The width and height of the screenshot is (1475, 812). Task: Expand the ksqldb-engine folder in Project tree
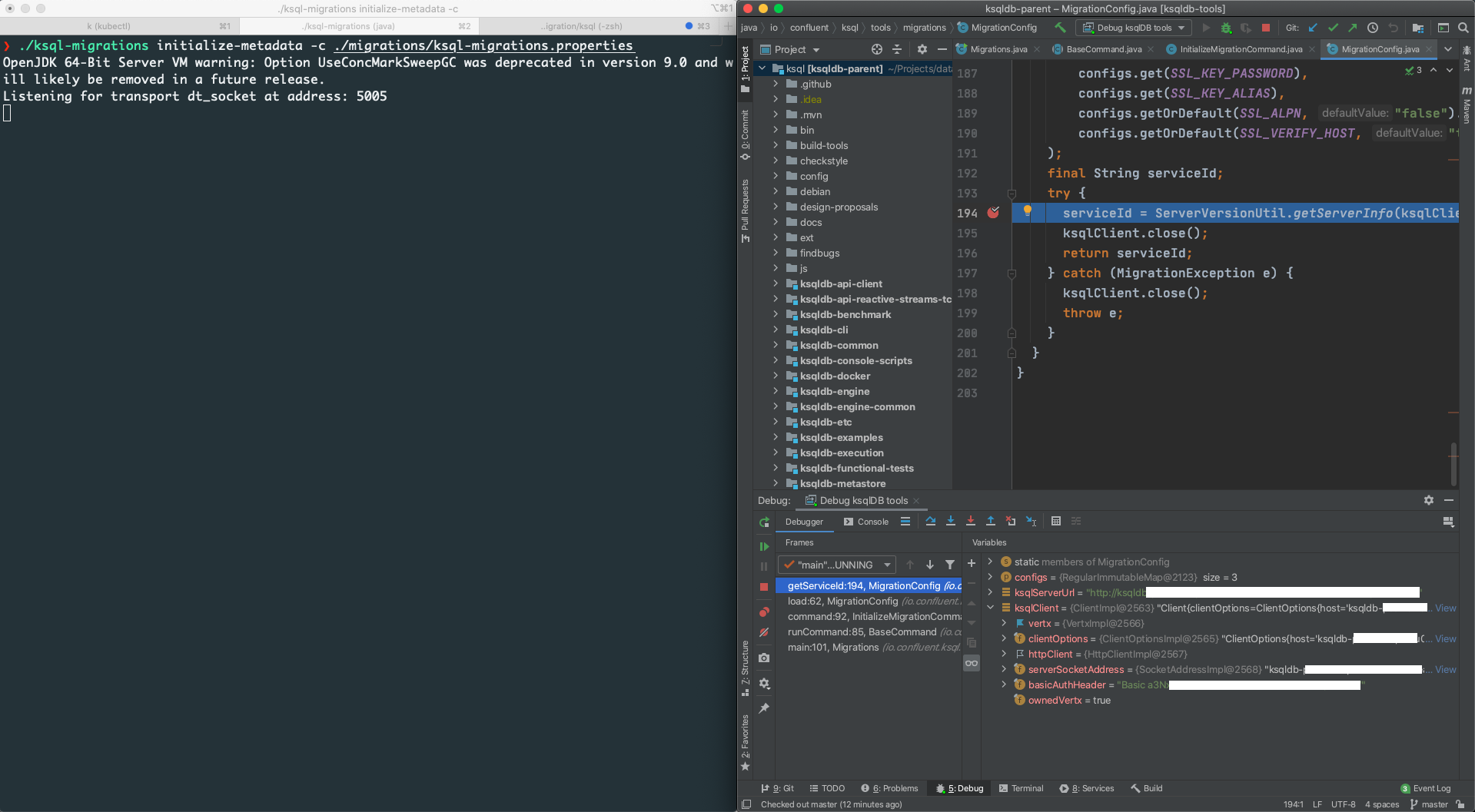pos(777,391)
